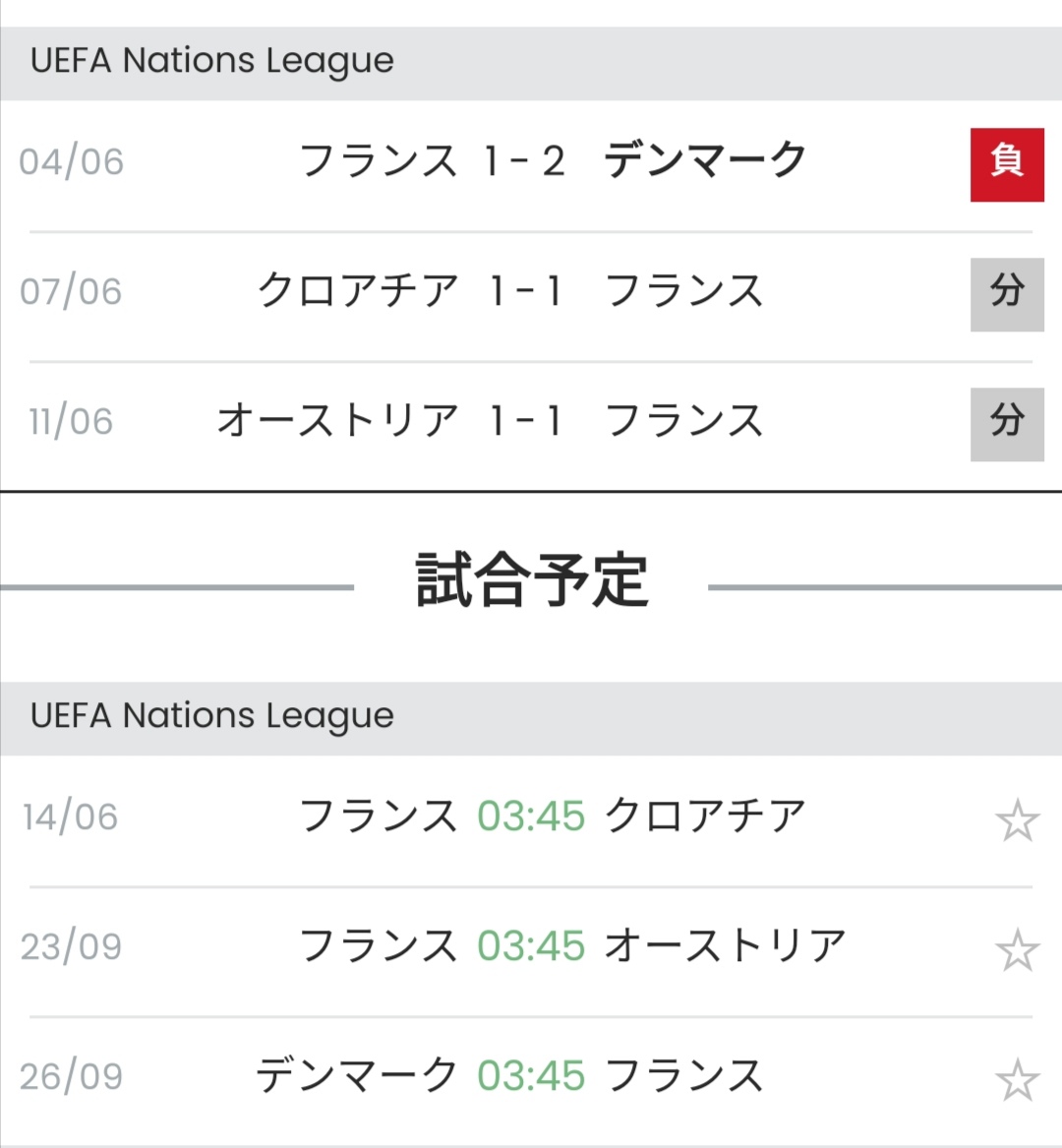Toggle star for France vs Austria 23/09
1062x1148 pixels.
pos(1017,950)
